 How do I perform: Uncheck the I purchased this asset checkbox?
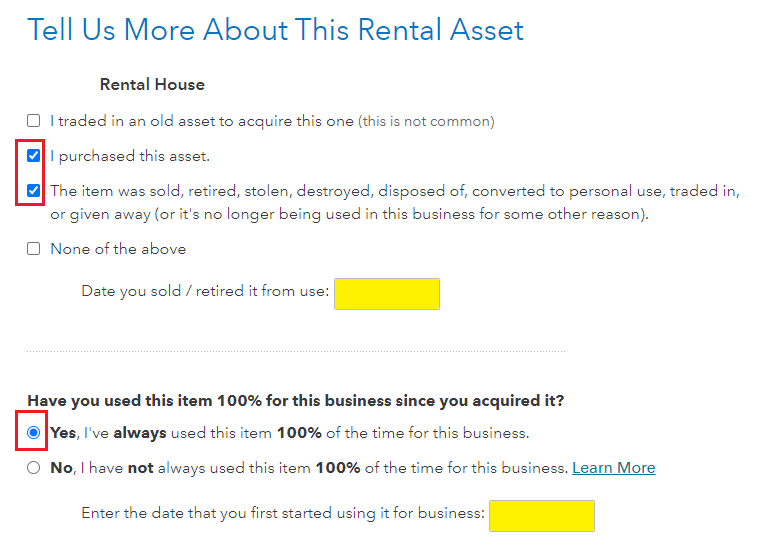pos(34,156)
